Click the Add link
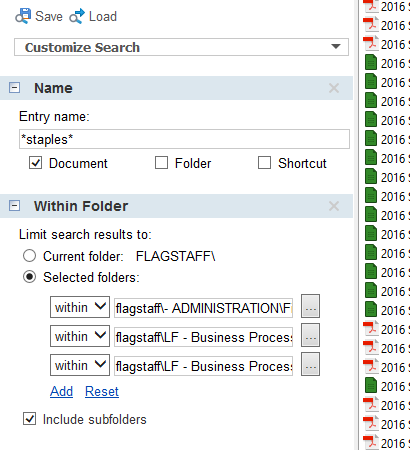This screenshot has width=410, height=450. 61,391
